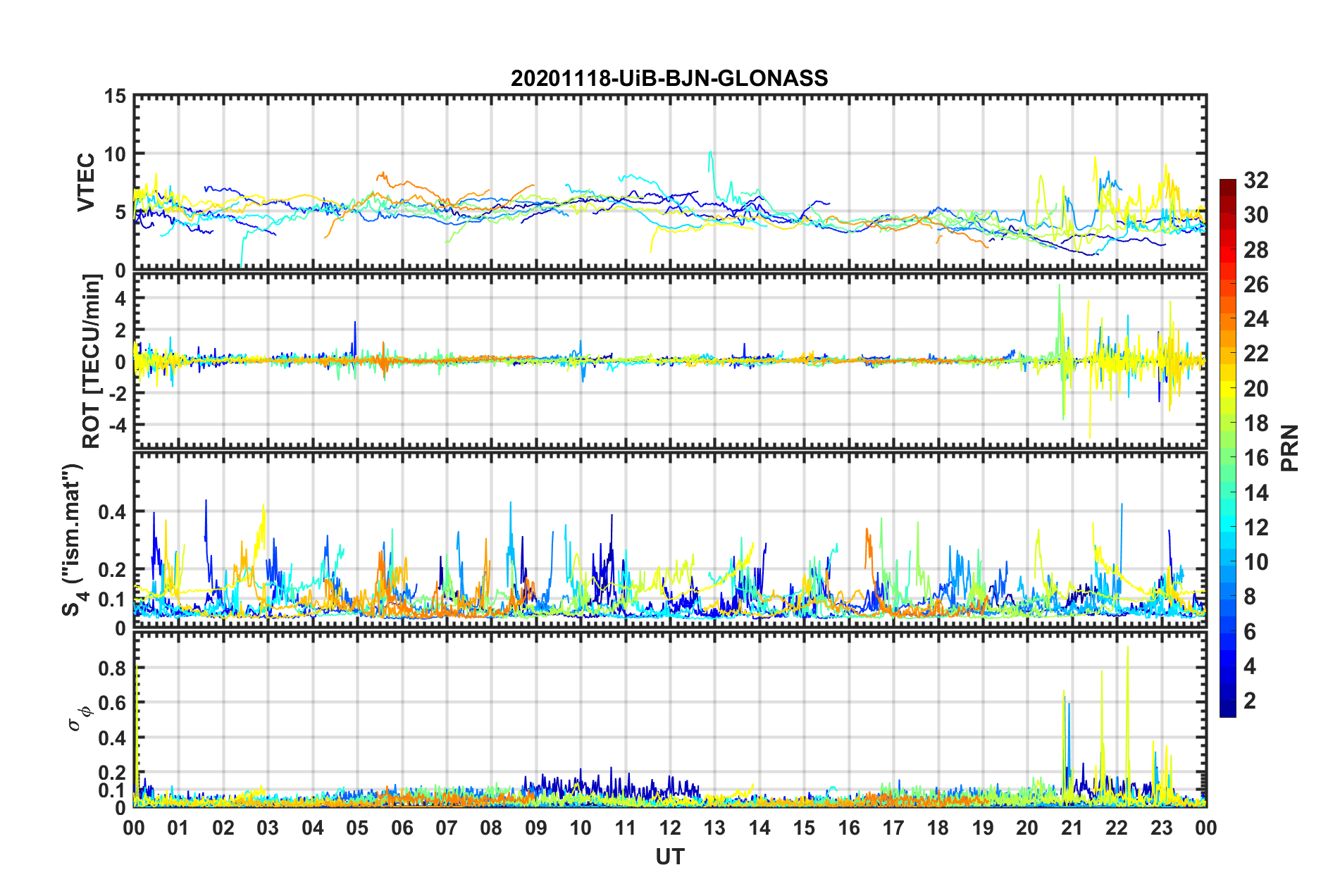Screen dimensions: 1340x896
Task: Click the ROT [TECU/min] y-axis label
Action: [x=92, y=361]
